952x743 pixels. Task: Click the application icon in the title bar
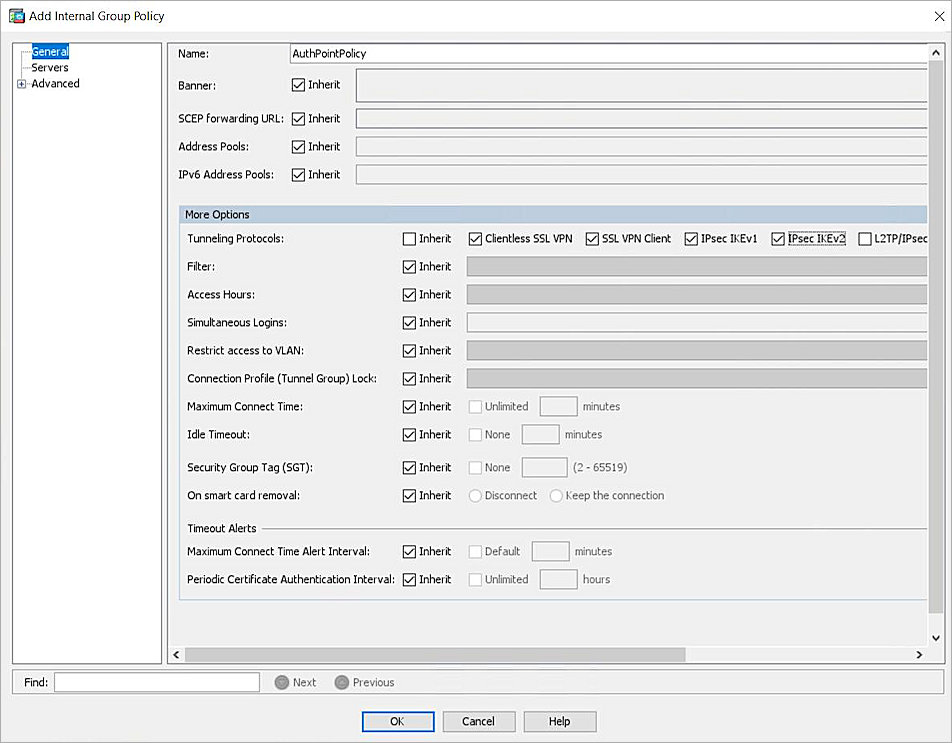[15, 15]
